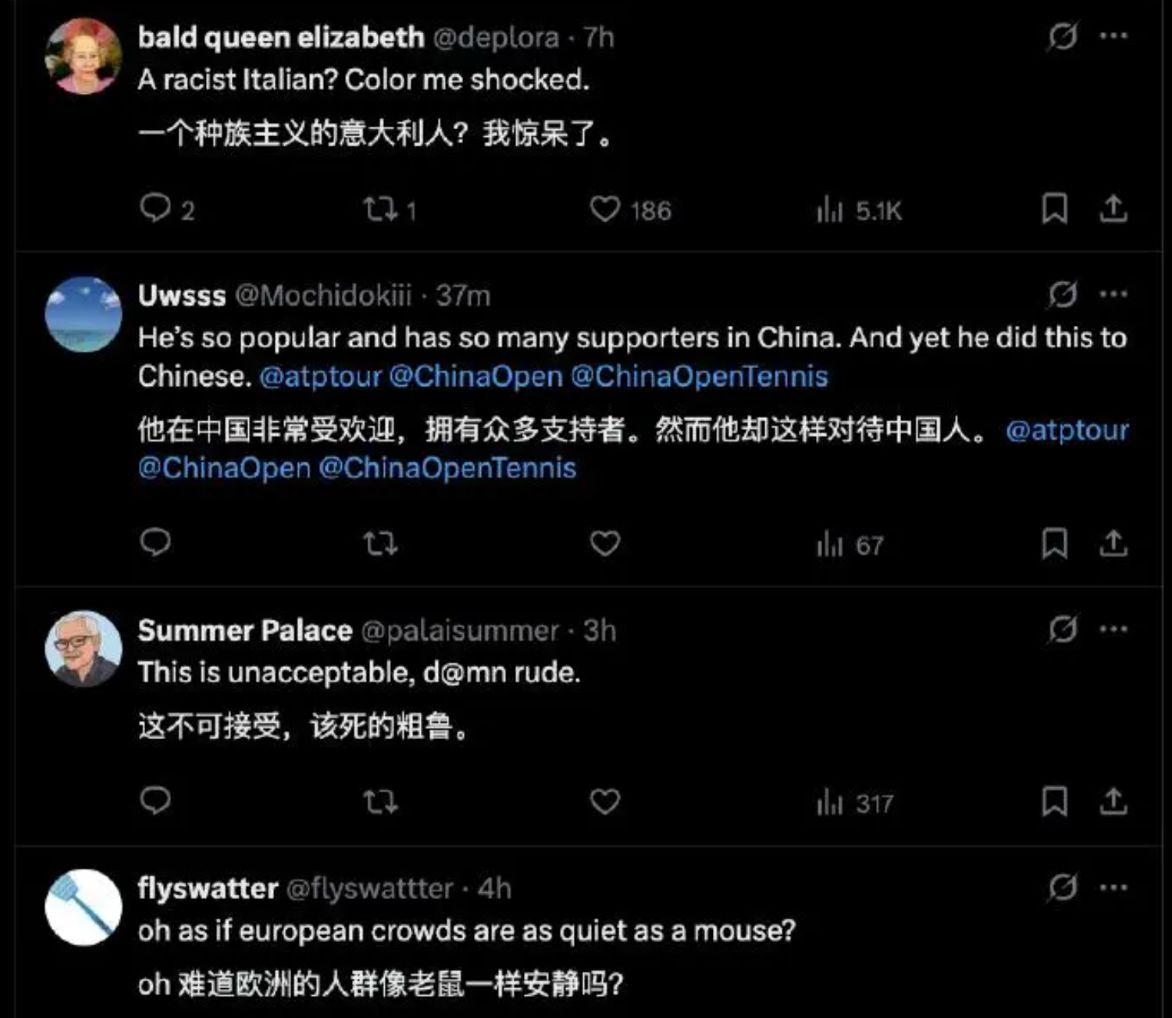Expand three-dot menu on flyswatter's tweet
Image resolution: width=1172 pixels, height=1018 pixels.
coord(1113,888)
